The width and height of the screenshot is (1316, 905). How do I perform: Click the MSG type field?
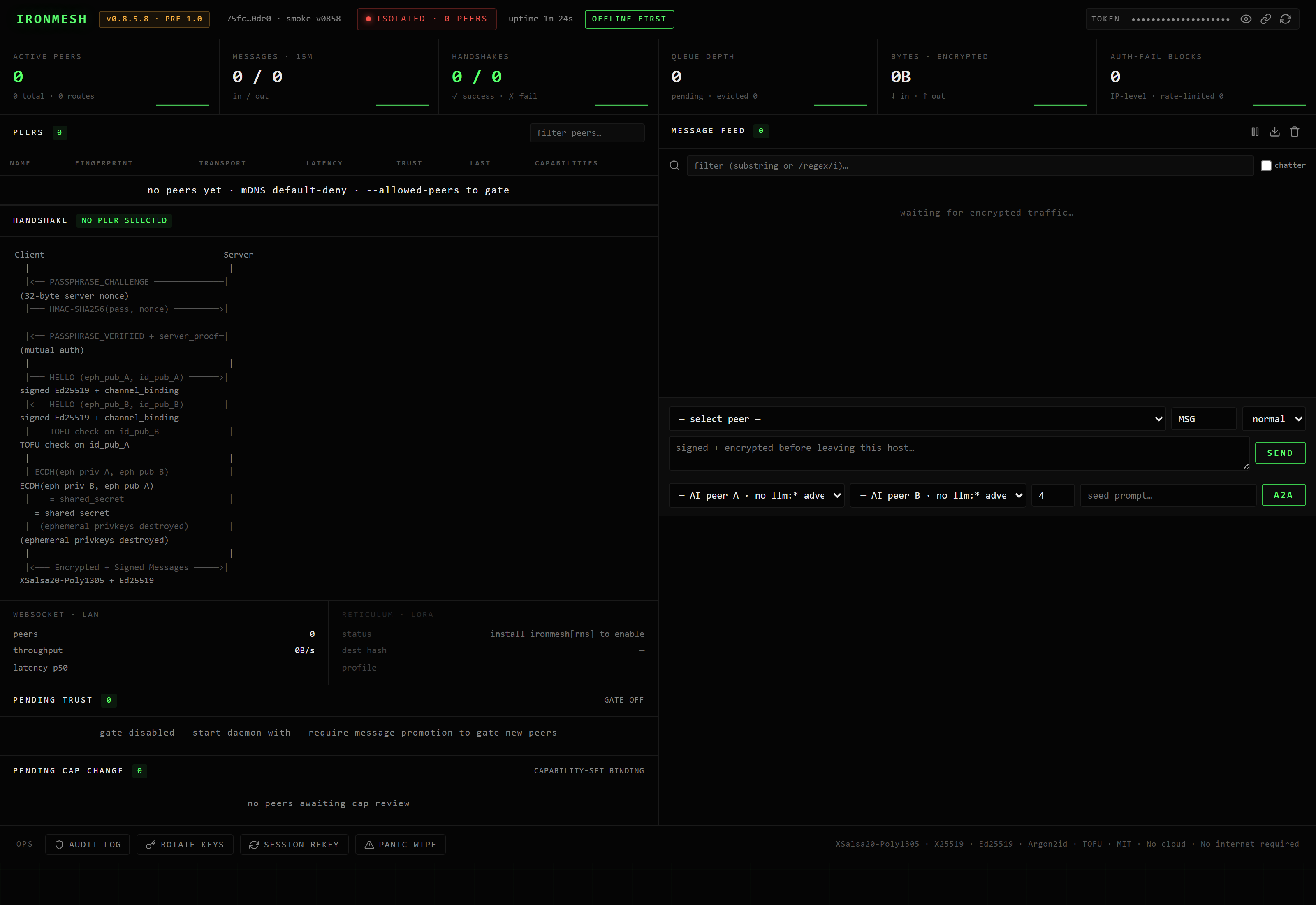click(x=1204, y=419)
